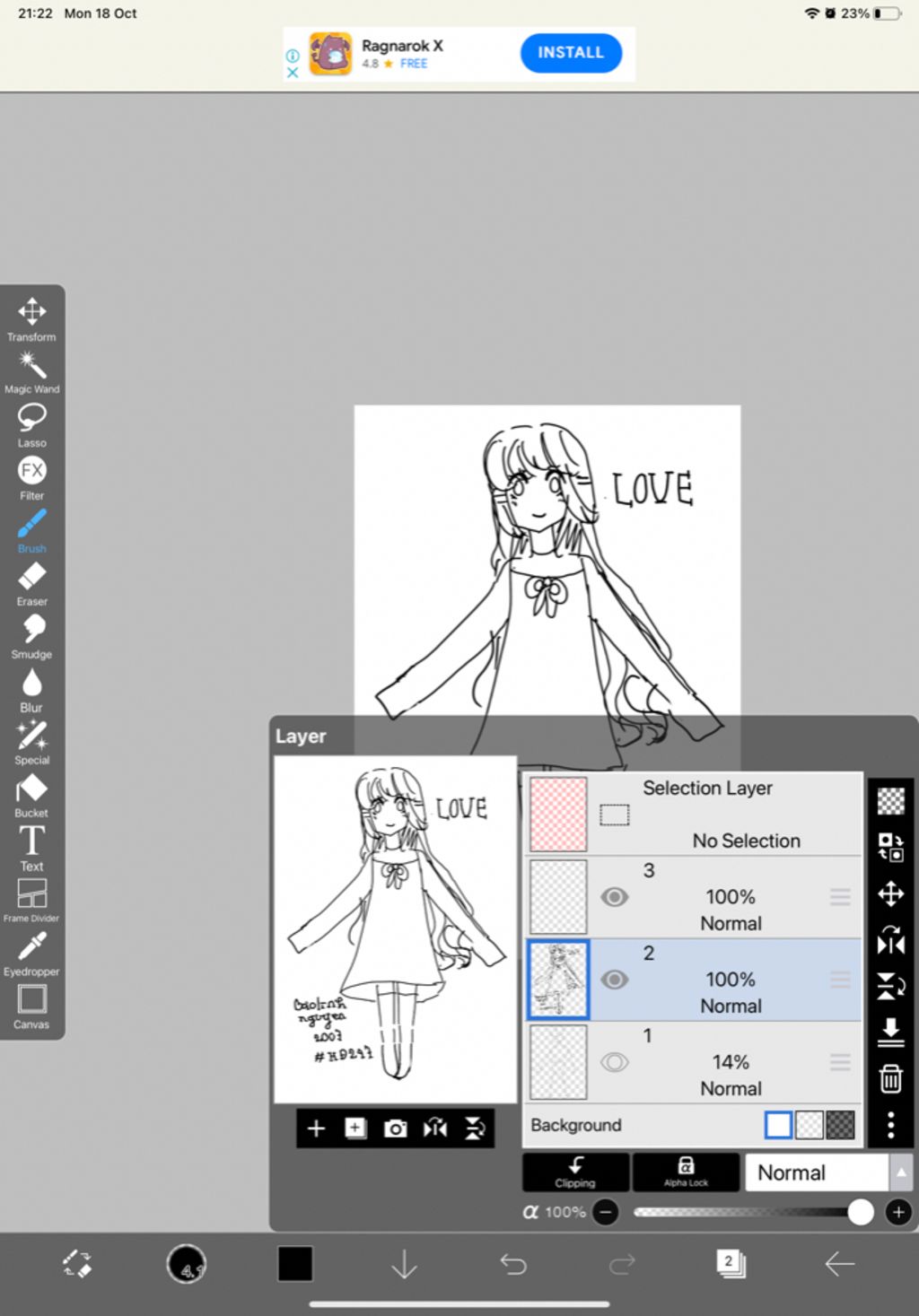This screenshot has width=919, height=1316.
Task: Select the light transparent background option
Action: click(x=810, y=1125)
